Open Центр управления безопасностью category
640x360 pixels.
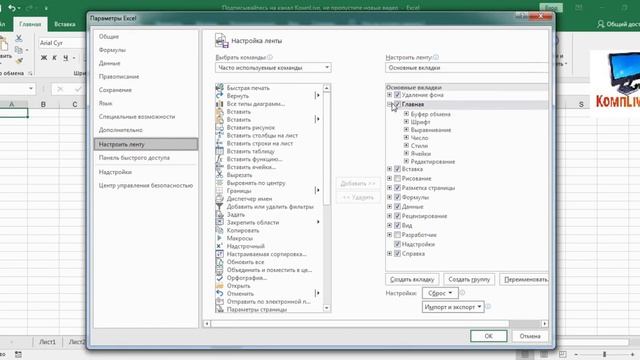click(x=146, y=185)
